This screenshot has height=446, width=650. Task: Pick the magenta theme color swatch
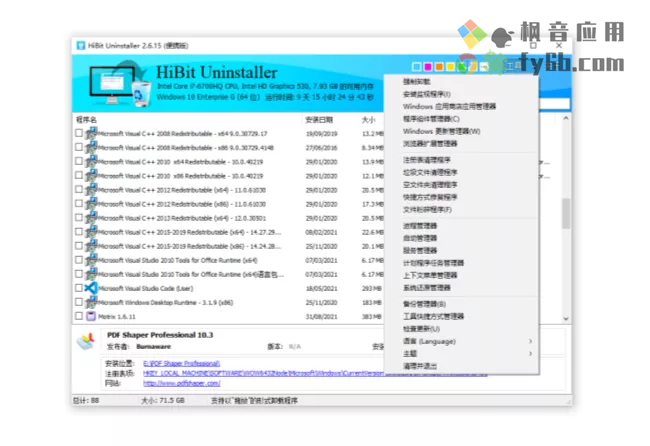click(428, 67)
